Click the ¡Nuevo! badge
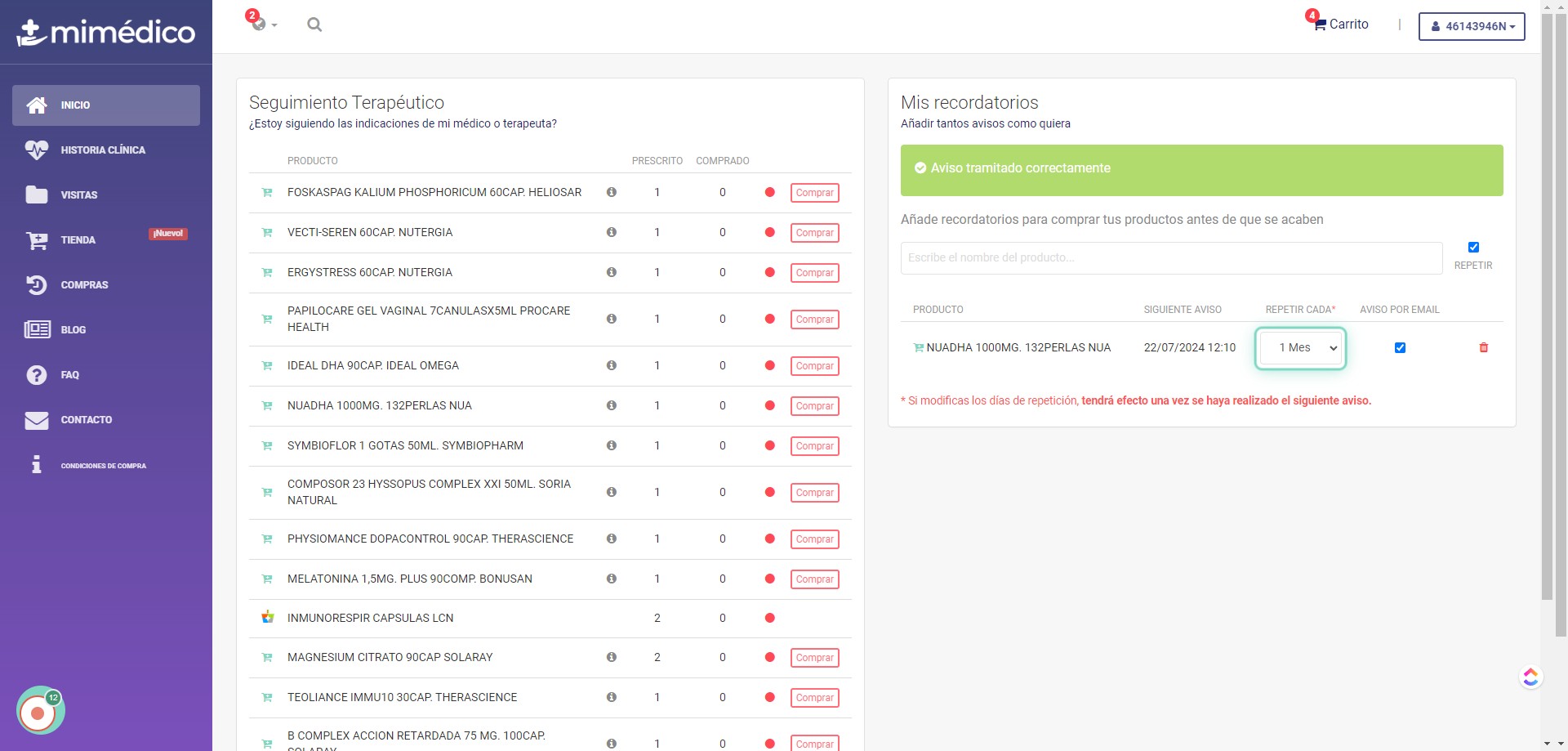The image size is (1568, 751). 168,234
